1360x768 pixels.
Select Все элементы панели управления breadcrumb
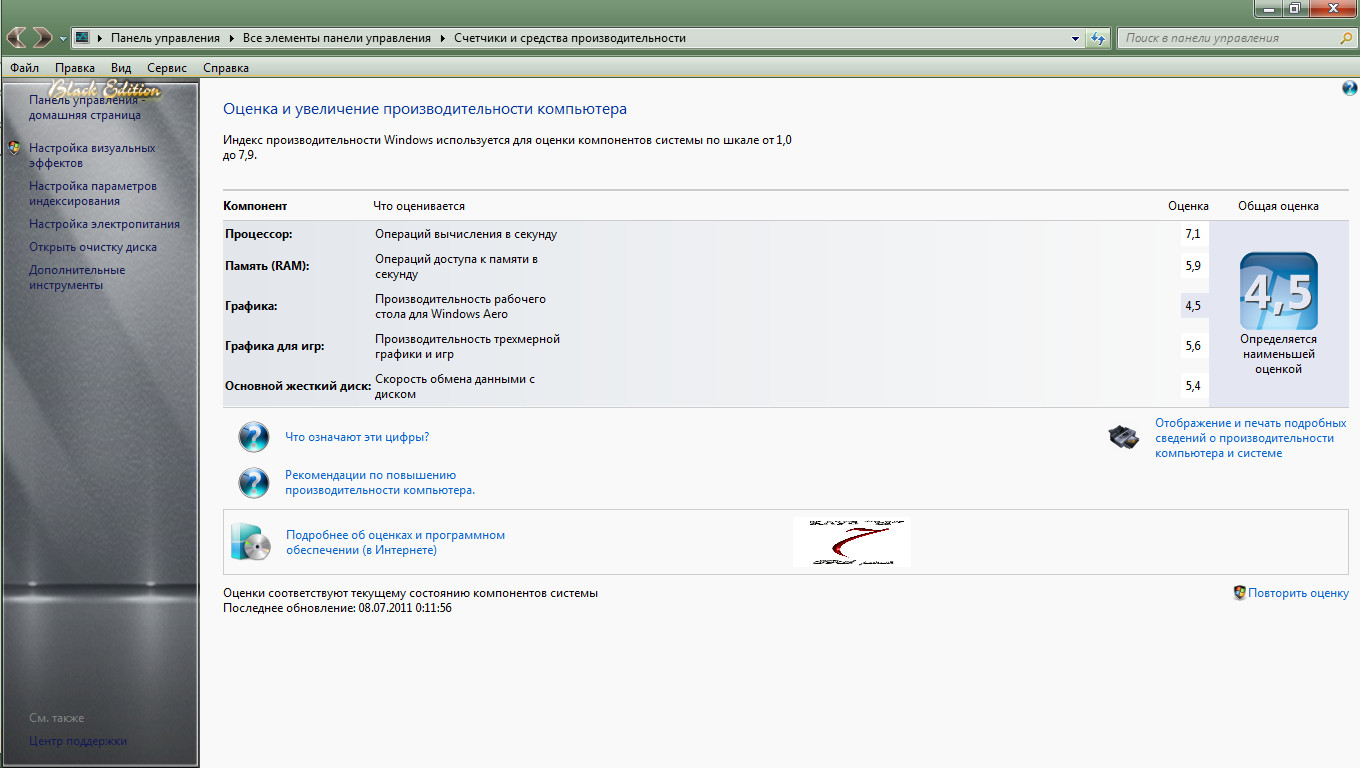(337, 38)
